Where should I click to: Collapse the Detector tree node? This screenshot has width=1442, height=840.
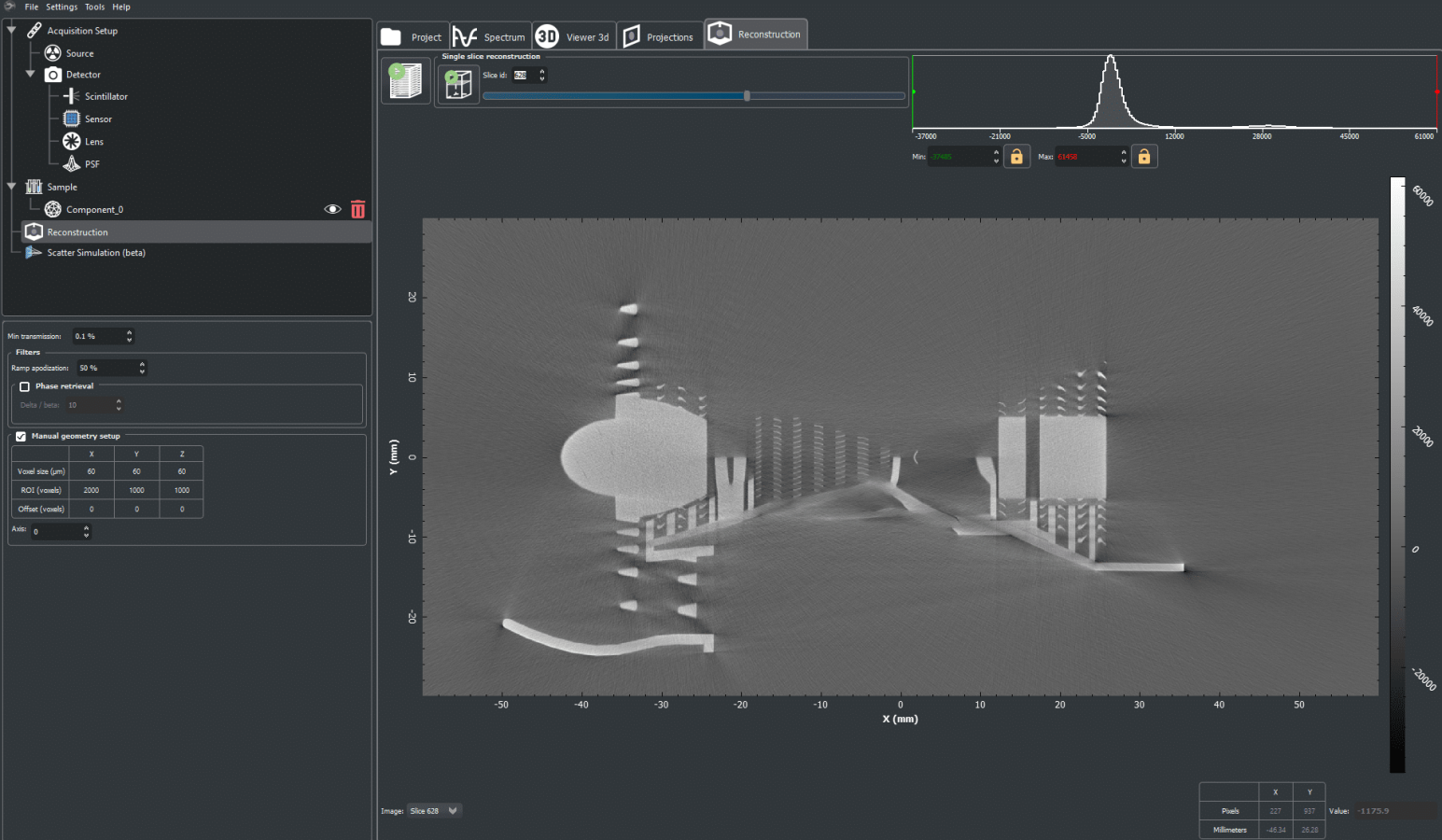coord(30,74)
